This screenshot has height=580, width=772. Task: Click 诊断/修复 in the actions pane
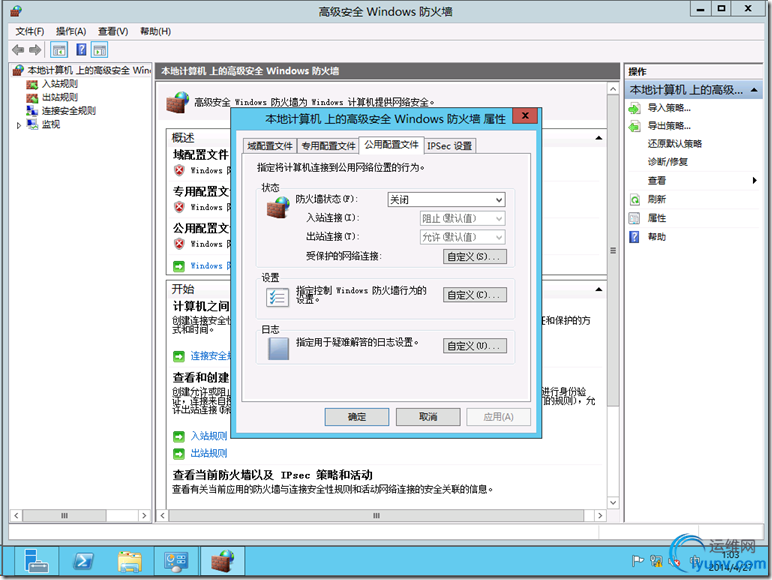668,161
